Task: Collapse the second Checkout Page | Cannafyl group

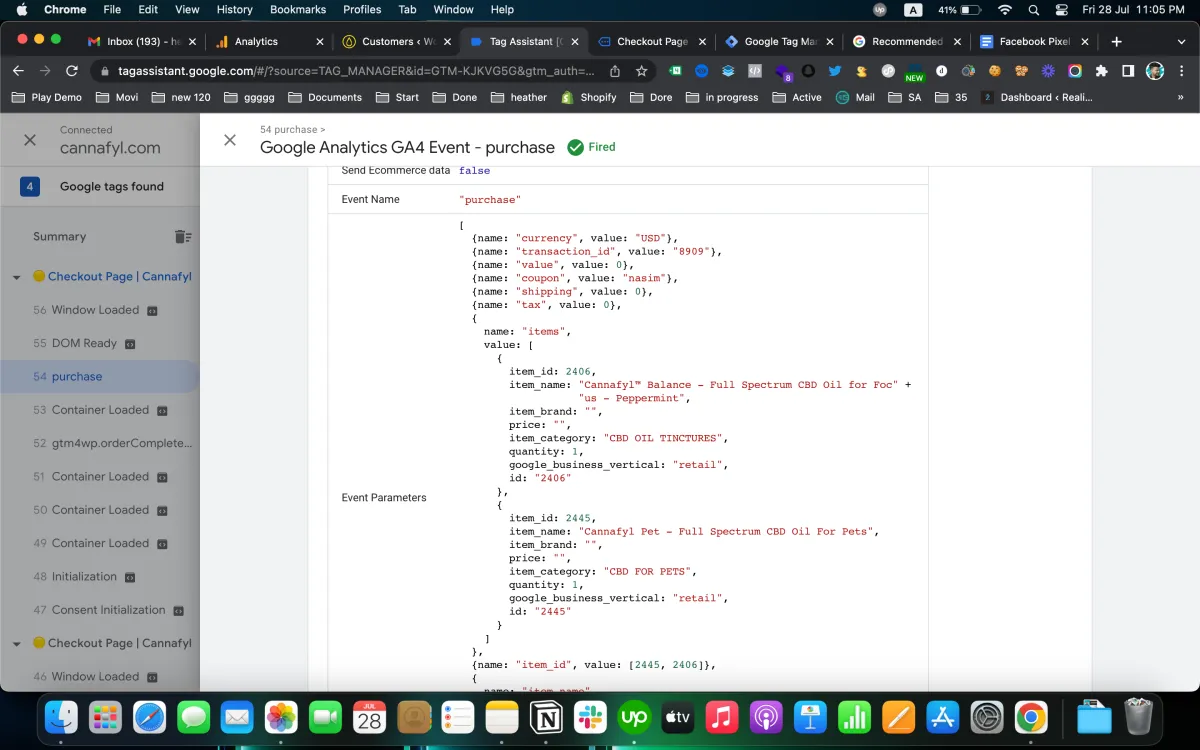Action: pyautogui.click(x=17, y=644)
